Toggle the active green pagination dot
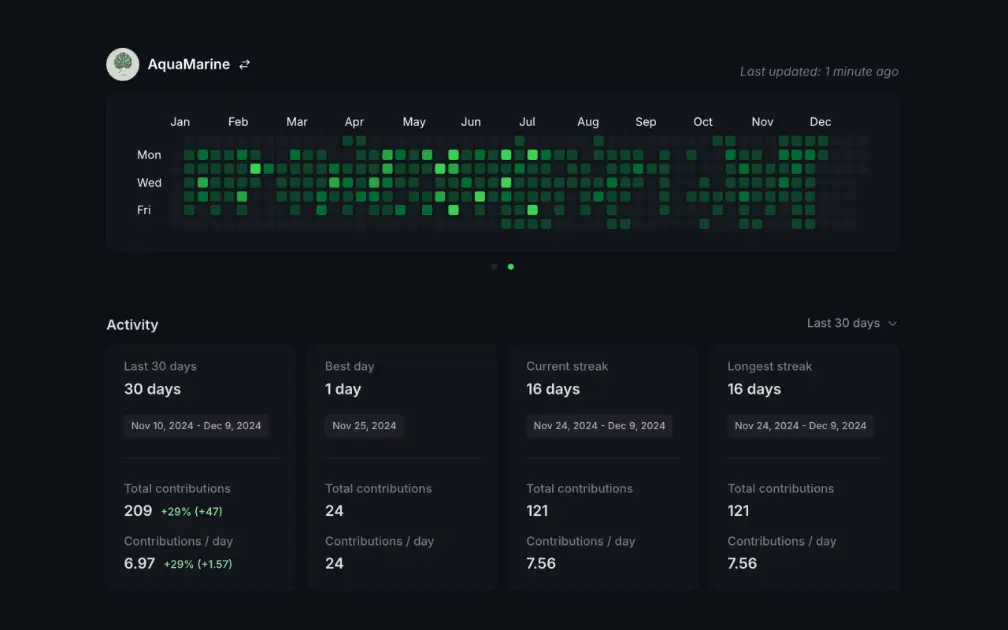The image size is (1008, 630). 511,267
